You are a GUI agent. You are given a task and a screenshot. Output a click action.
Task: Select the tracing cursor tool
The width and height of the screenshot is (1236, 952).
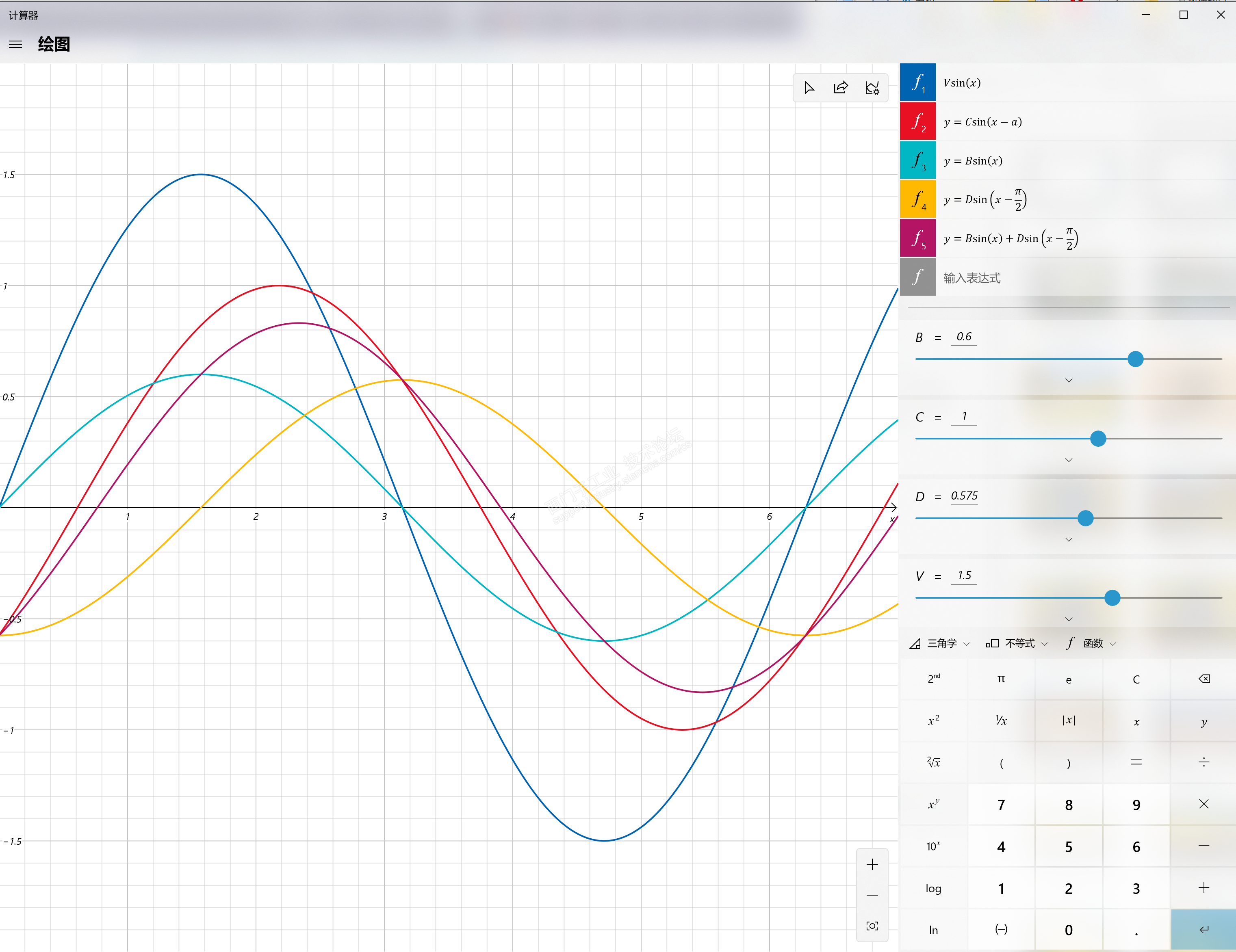tap(809, 88)
